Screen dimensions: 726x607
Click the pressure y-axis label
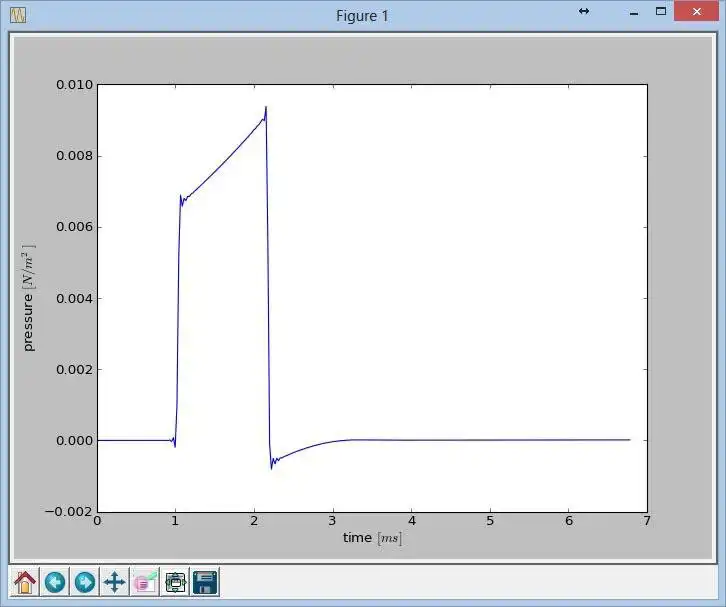(x=29, y=298)
